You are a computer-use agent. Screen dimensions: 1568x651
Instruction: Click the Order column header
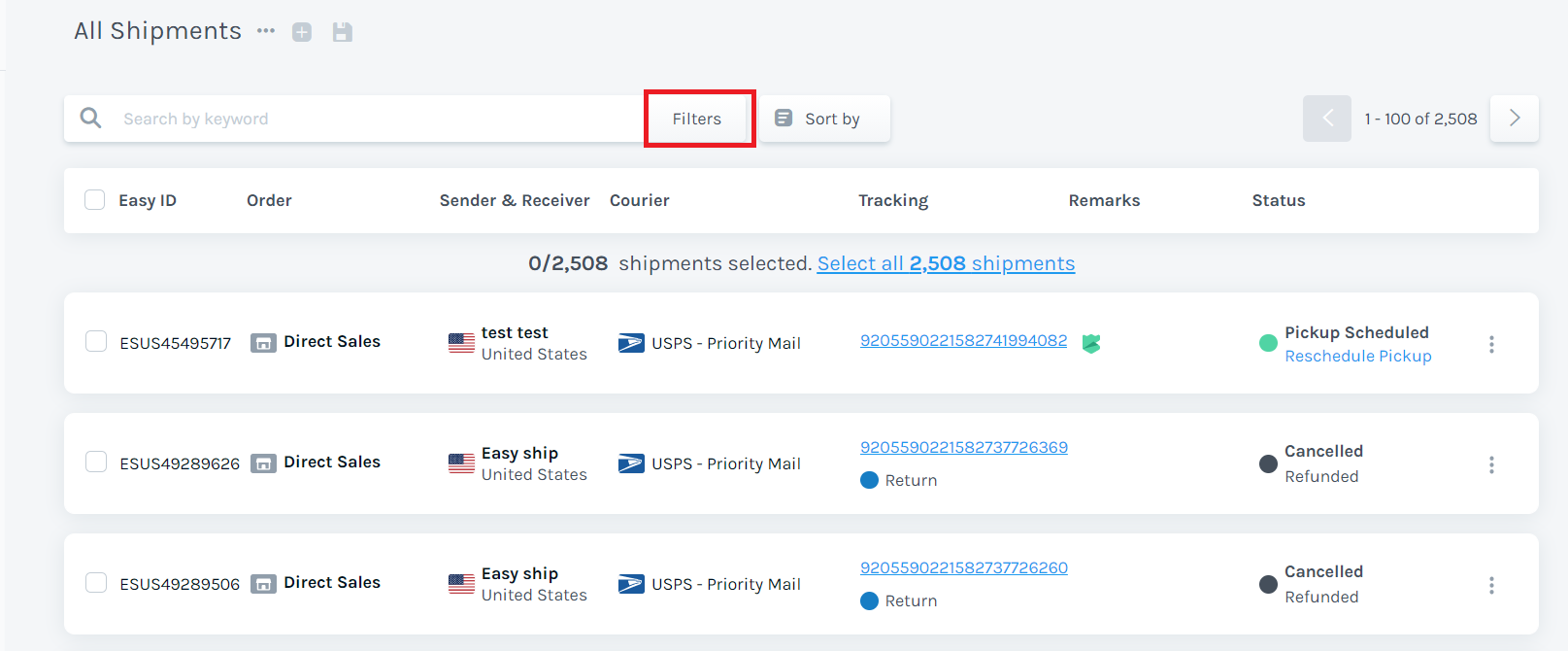click(x=269, y=200)
